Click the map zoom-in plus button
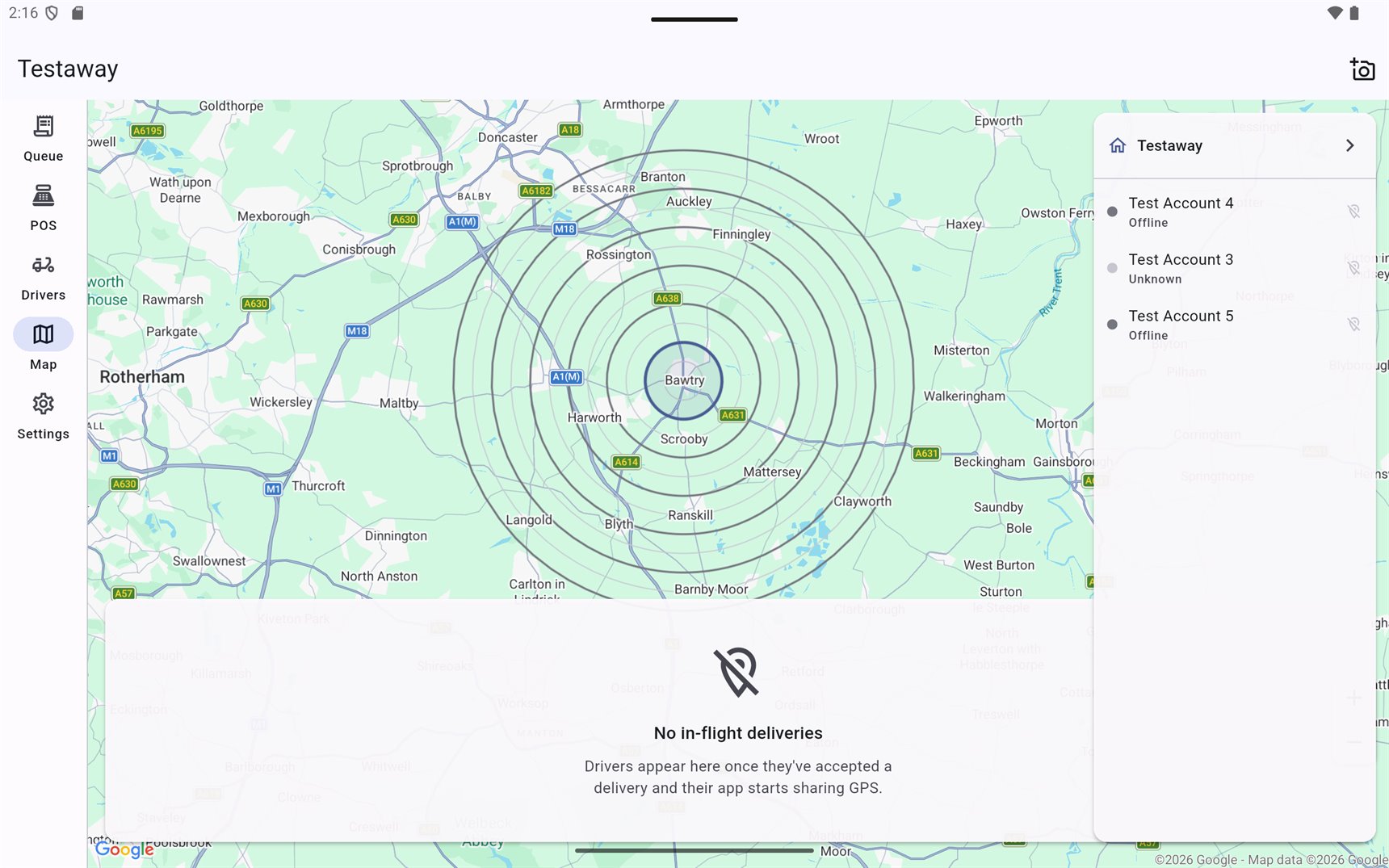Viewport: 1389px width, 868px height. pos(1354,698)
